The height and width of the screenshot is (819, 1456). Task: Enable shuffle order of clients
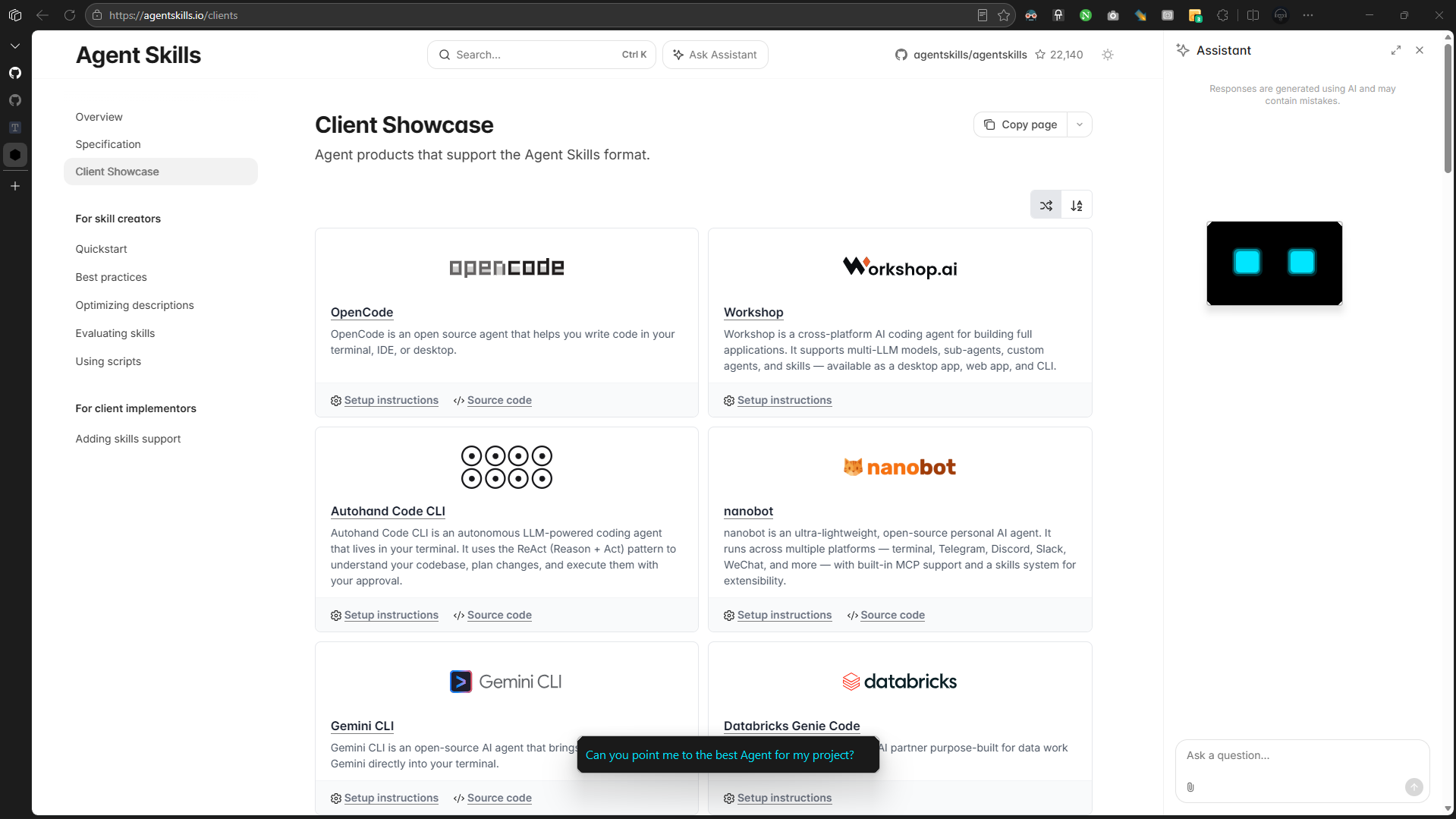coord(1046,205)
